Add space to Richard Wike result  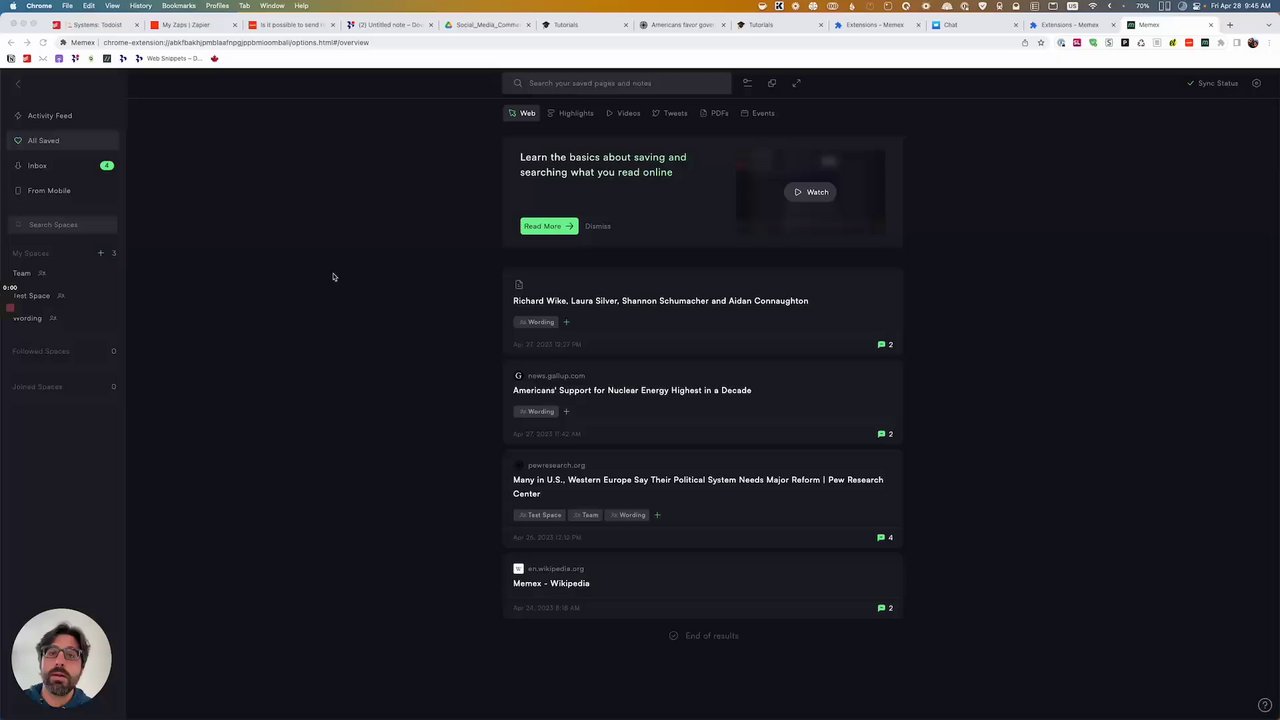(x=566, y=322)
